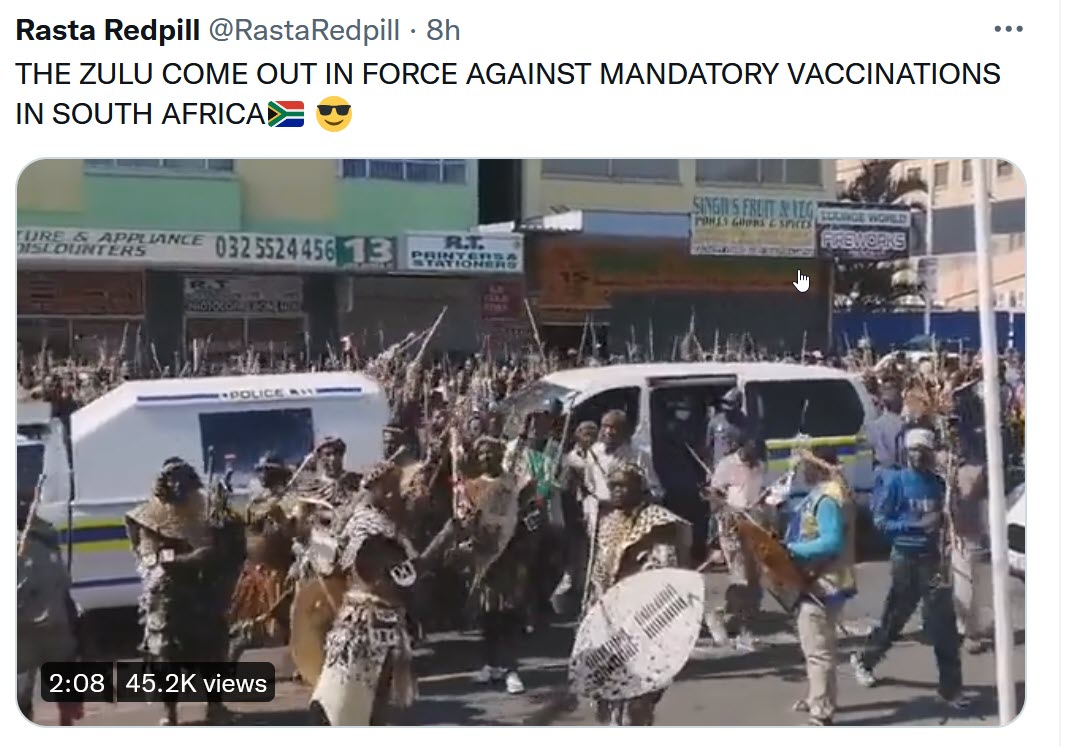This screenshot has width=1072, height=746.
Task: Click the @RastaRedpill handle
Action: (x=304, y=30)
